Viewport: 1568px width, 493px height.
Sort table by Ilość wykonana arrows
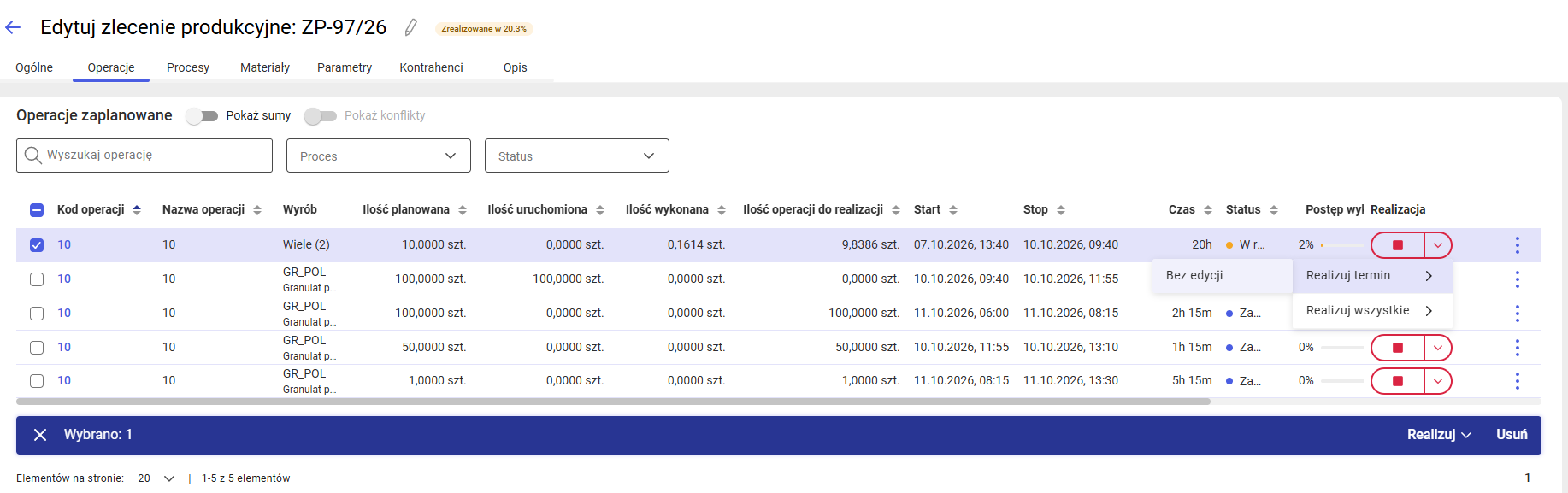click(x=722, y=210)
